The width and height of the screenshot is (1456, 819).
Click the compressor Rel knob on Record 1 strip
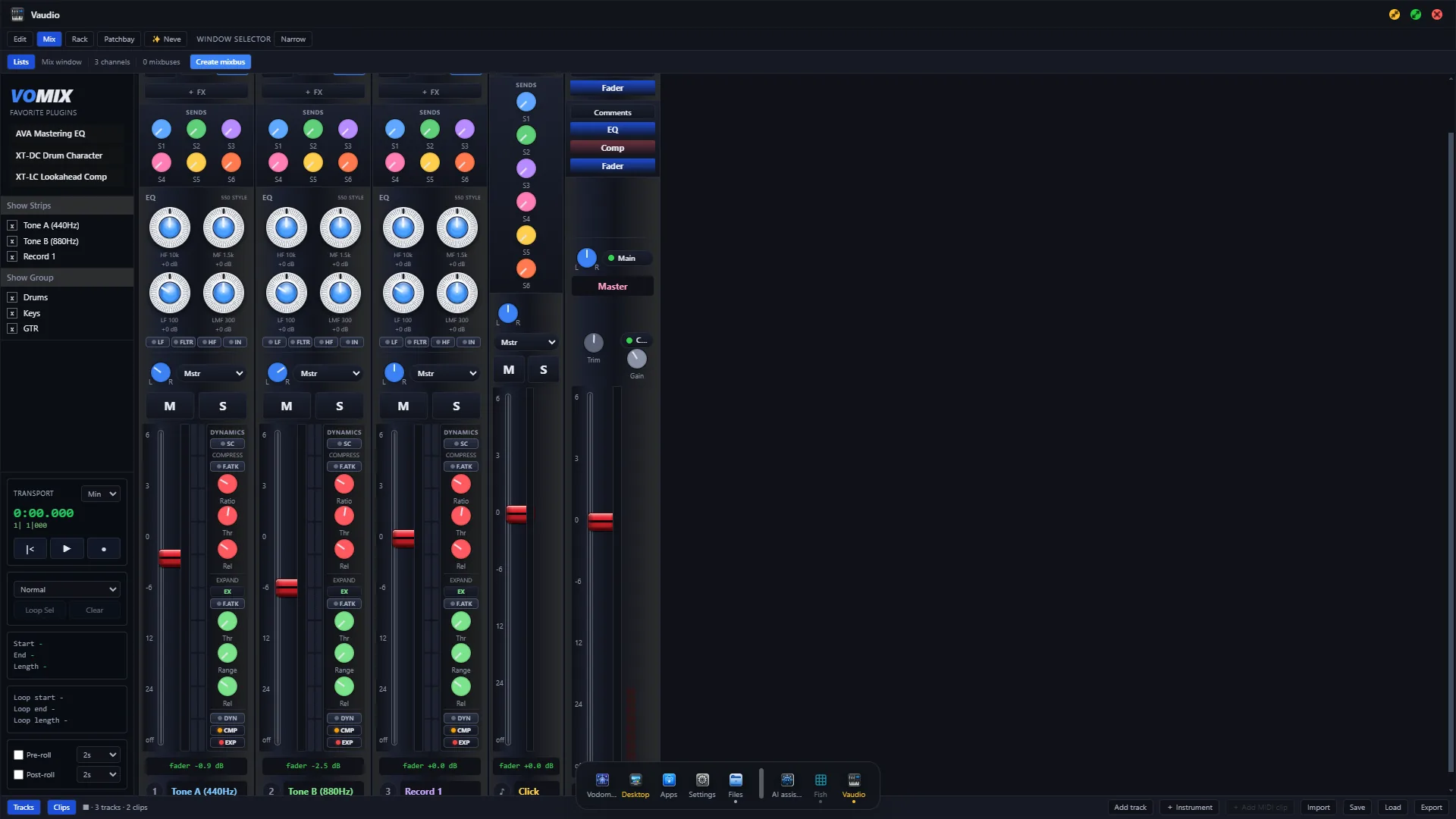click(460, 549)
